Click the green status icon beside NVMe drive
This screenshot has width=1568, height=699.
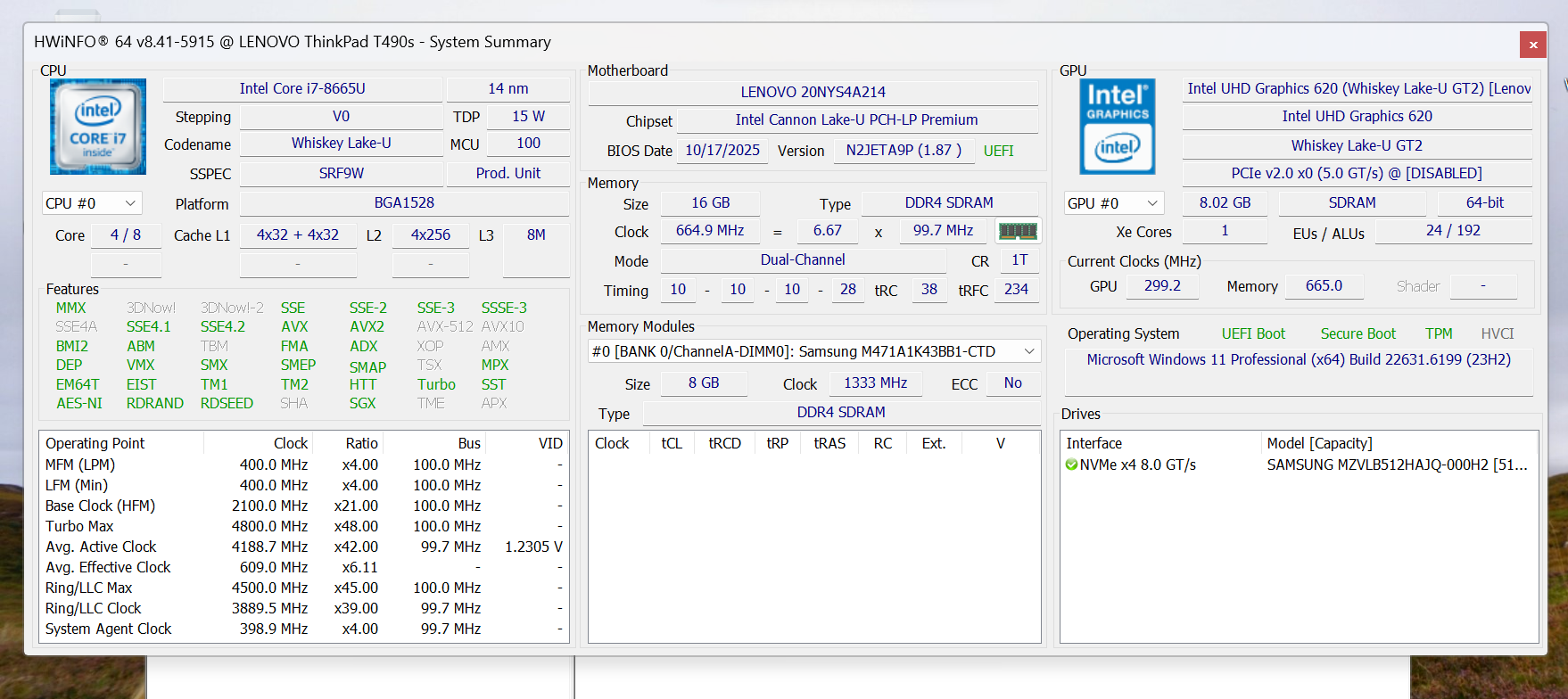pyautogui.click(x=1071, y=465)
